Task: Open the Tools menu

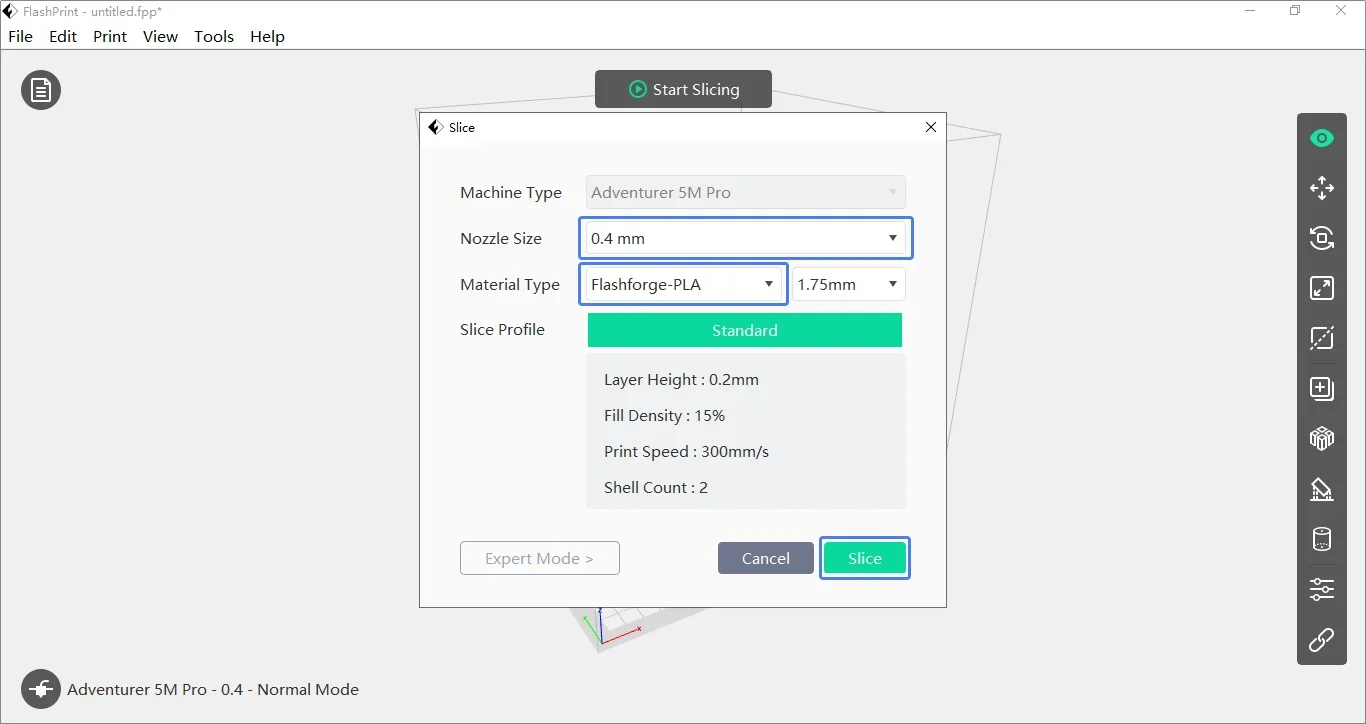Action: coord(213,36)
